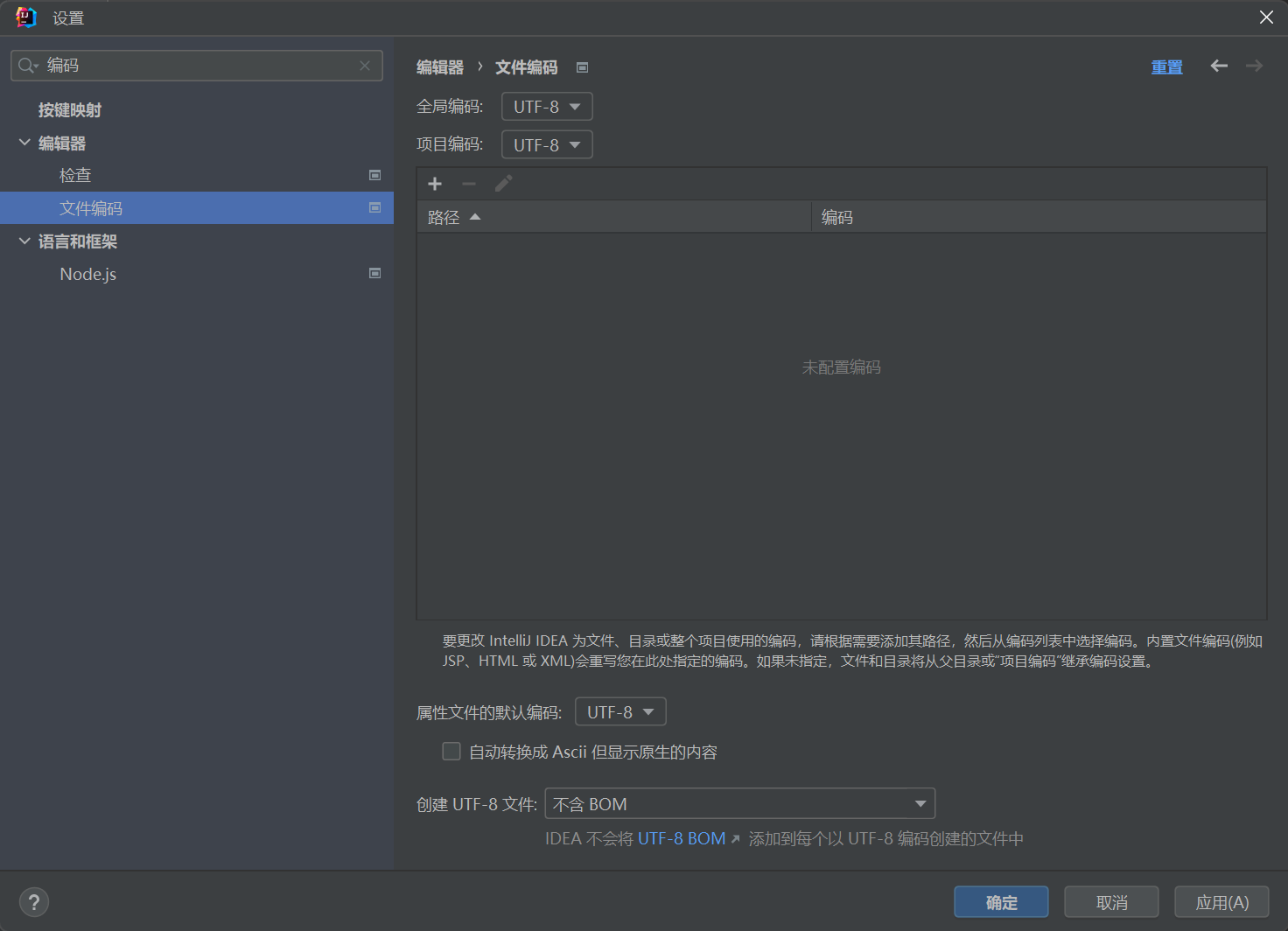Image resolution: width=1288 pixels, height=931 pixels.
Task: Open the 不含 BOM dropdown
Action: (739, 804)
